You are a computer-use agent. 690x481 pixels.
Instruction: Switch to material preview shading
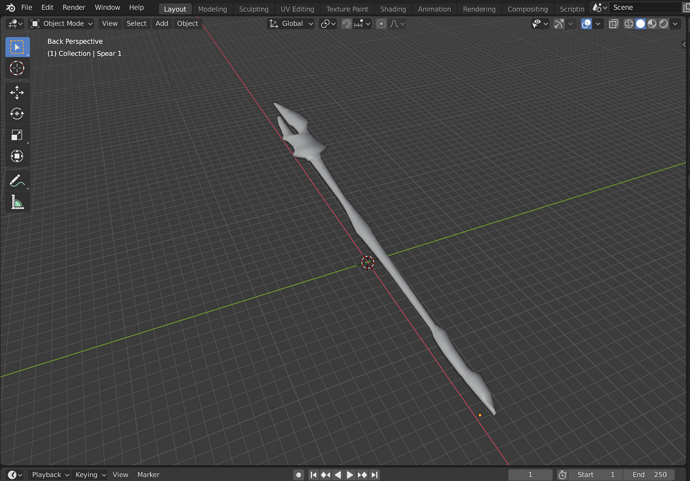tap(652, 24)
